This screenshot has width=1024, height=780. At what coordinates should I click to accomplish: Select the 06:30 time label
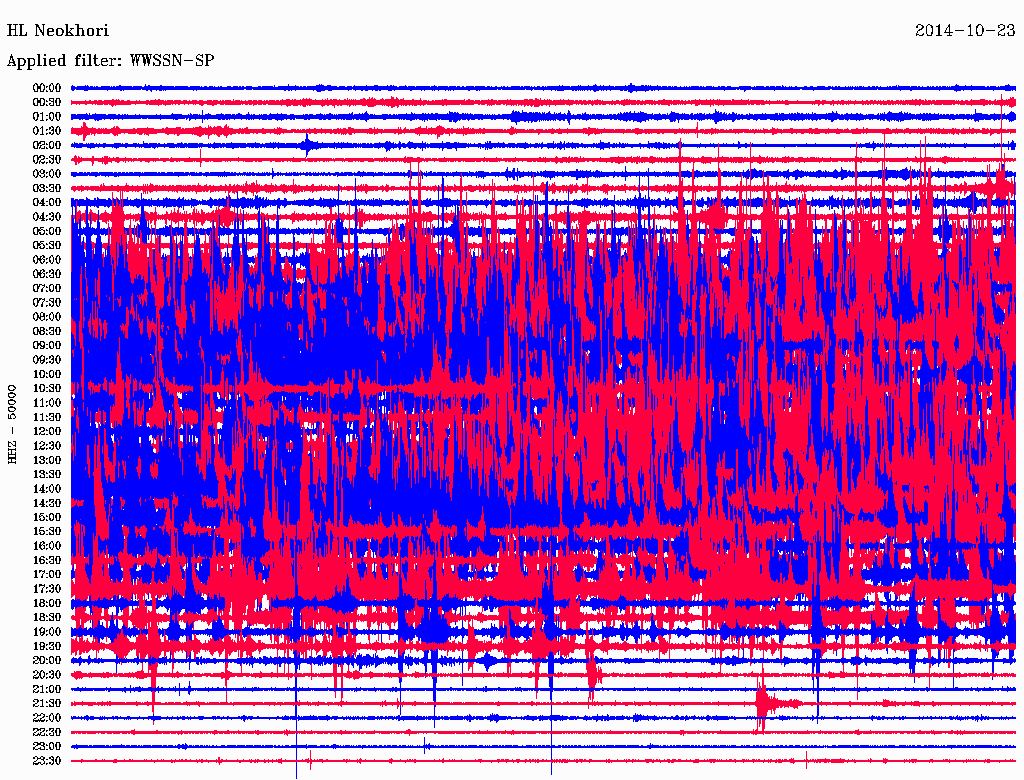46,274
